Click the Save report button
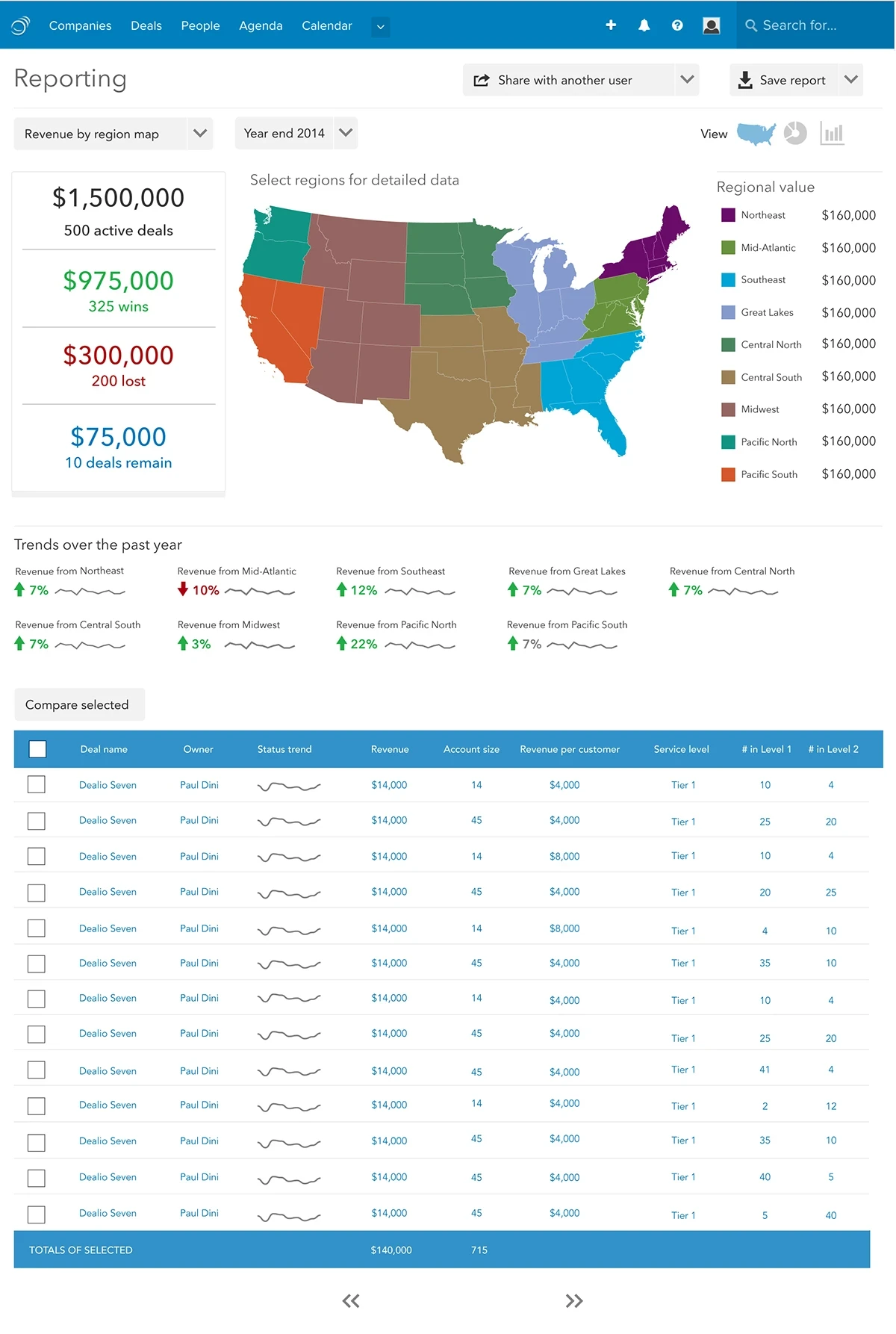 796,79
